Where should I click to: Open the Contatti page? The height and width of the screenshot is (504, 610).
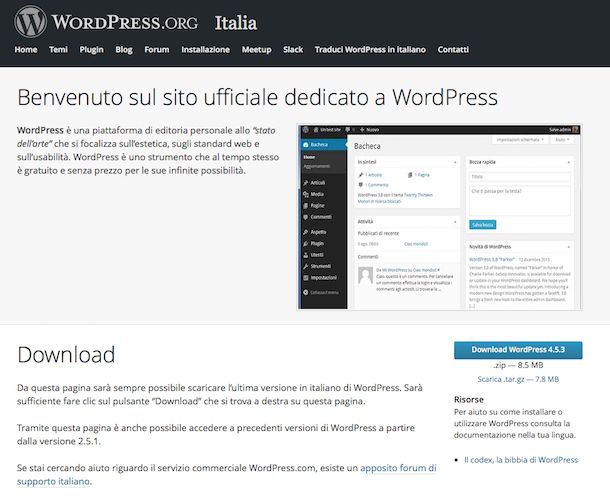[x=453, y=49]
